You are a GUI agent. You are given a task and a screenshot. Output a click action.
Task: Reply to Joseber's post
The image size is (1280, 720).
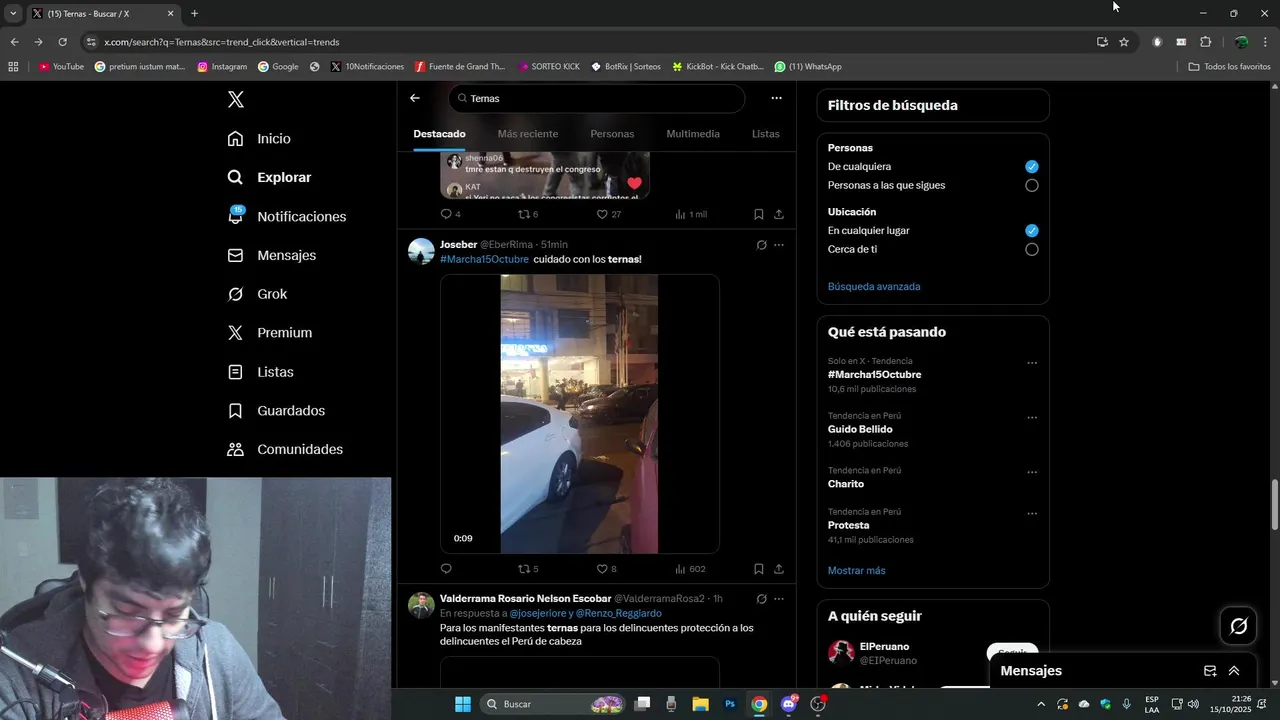(x=446, y=569)
